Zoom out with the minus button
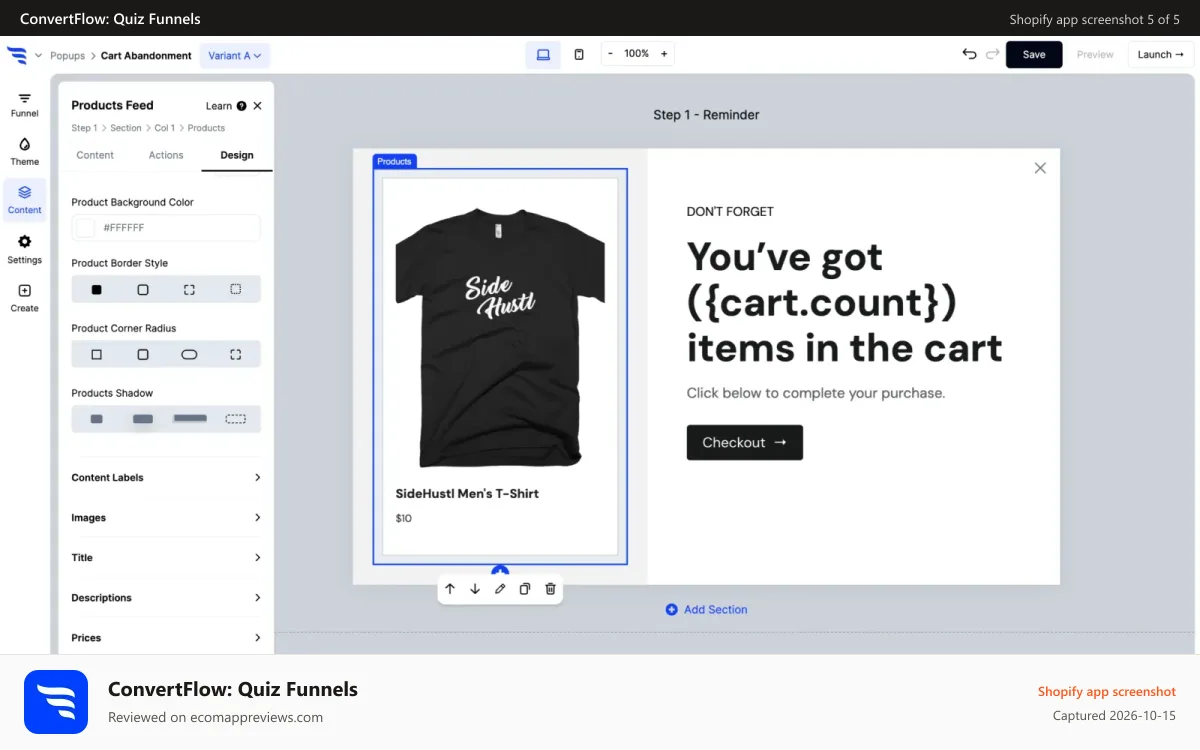1200x750 pixels. [x=610, y=54]
